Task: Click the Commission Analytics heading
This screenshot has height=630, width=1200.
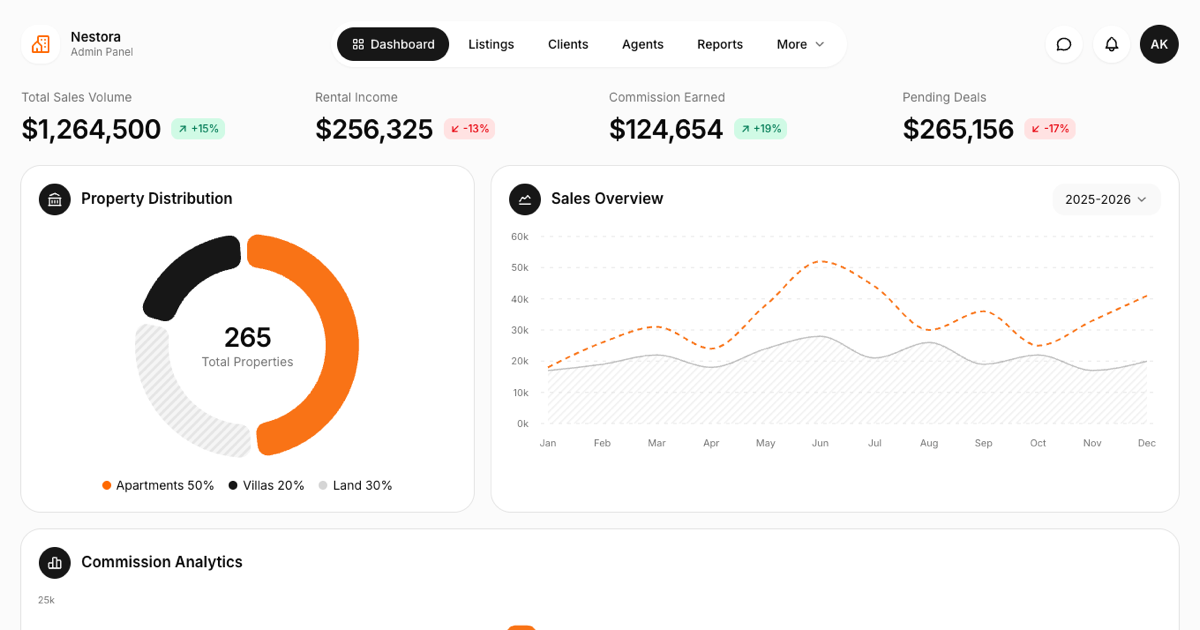Action: pyautogui.click(x=162, y=563)
